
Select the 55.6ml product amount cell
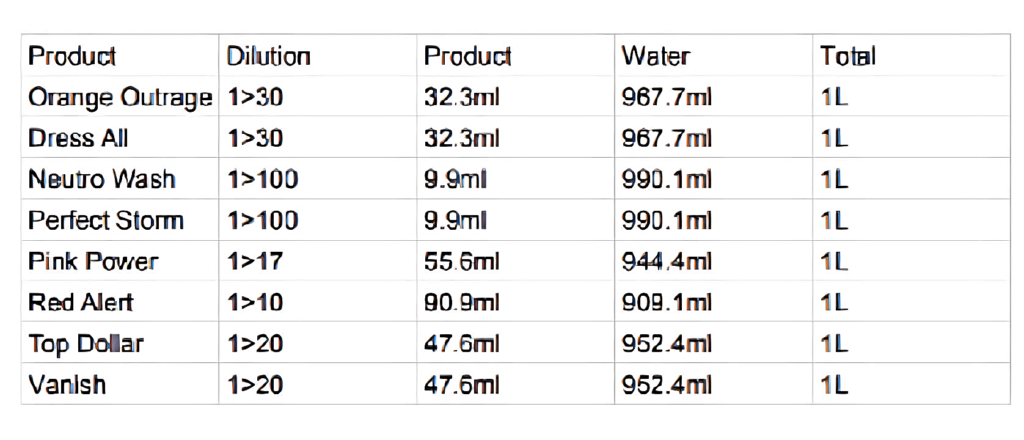(x=461, y=262)
